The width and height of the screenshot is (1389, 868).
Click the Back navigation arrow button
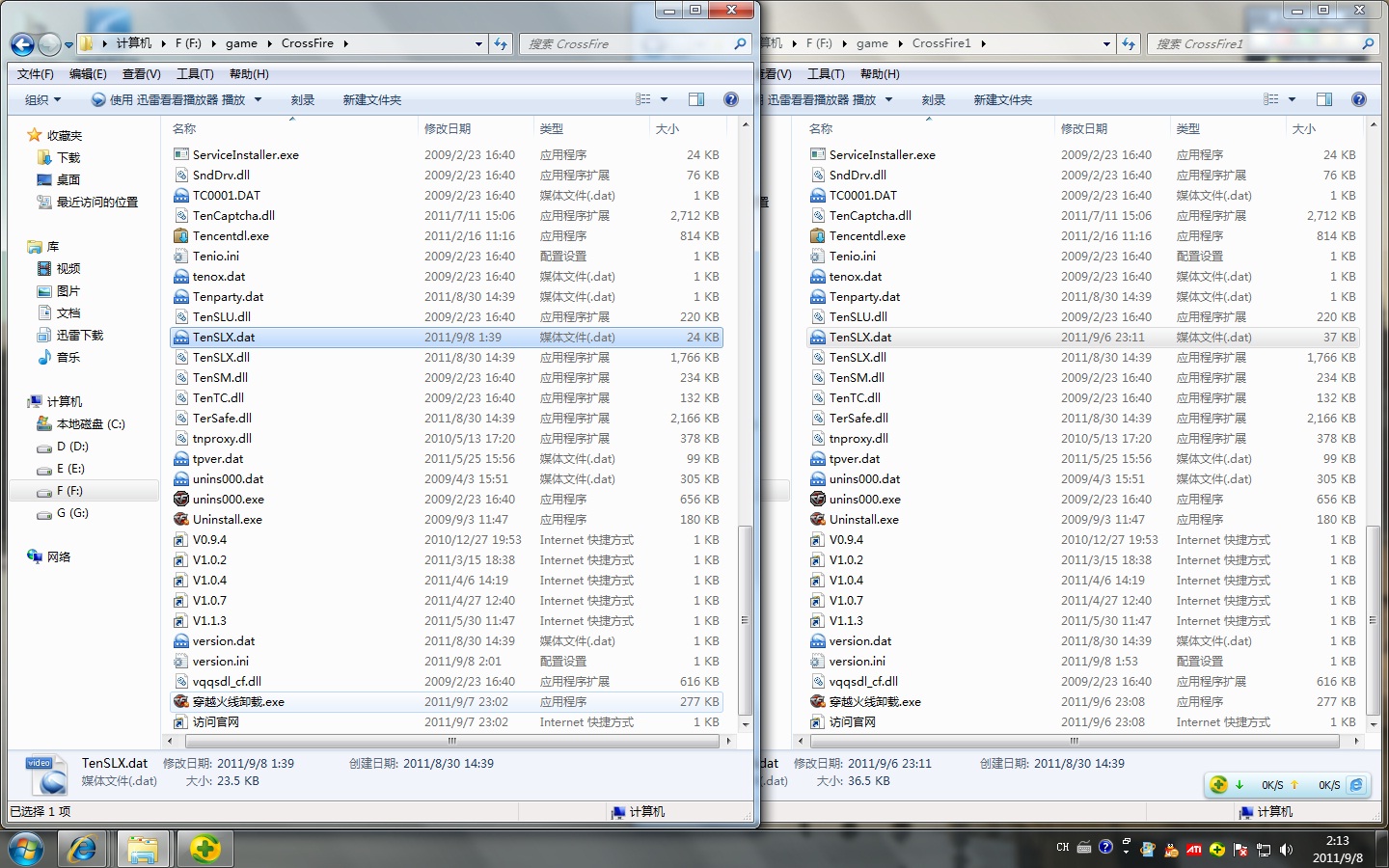coord(22,44)
